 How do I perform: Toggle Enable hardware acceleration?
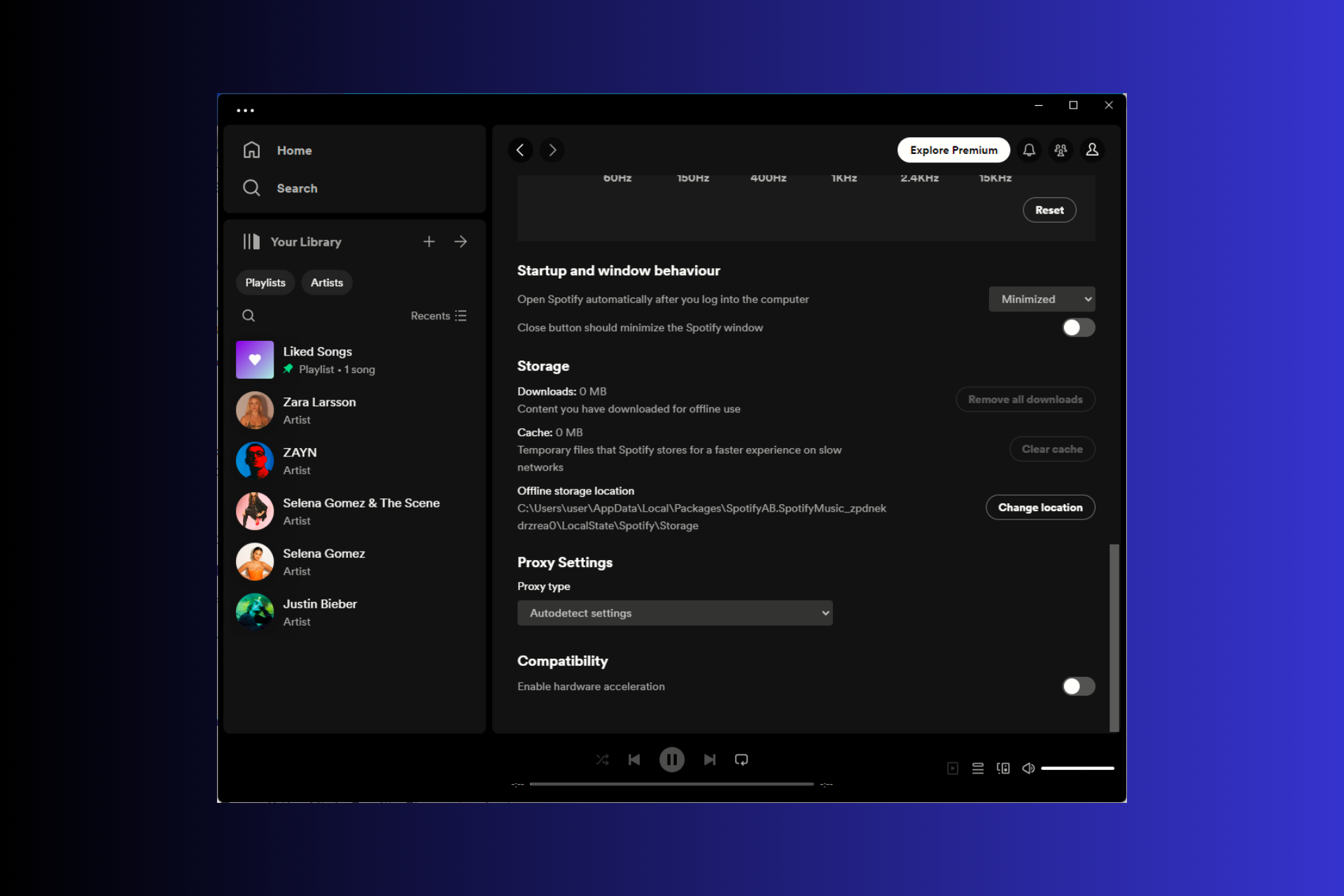[x=1079, y=687]
